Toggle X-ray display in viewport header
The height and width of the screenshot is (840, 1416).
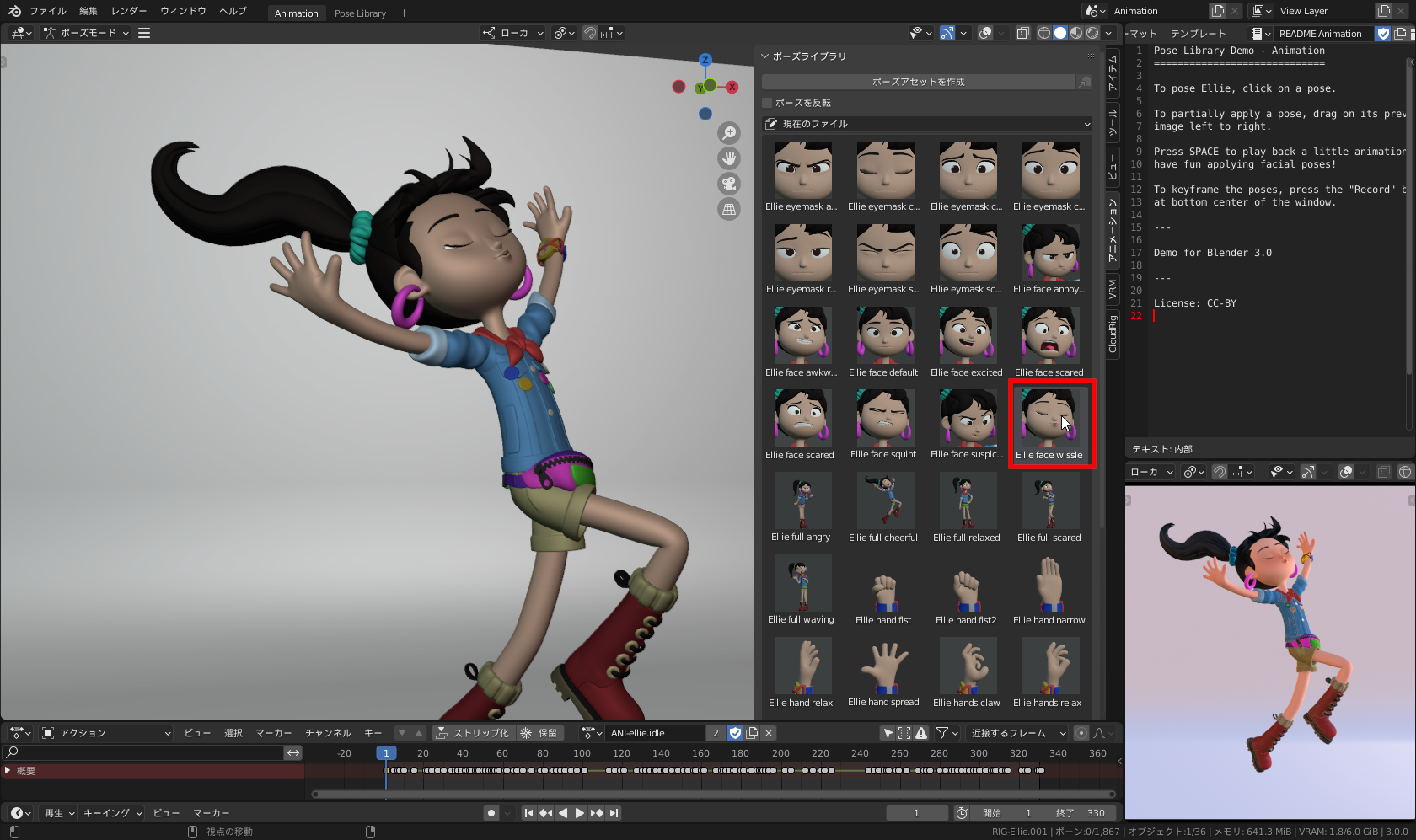pyautogui.click(x=1022, y=33)
